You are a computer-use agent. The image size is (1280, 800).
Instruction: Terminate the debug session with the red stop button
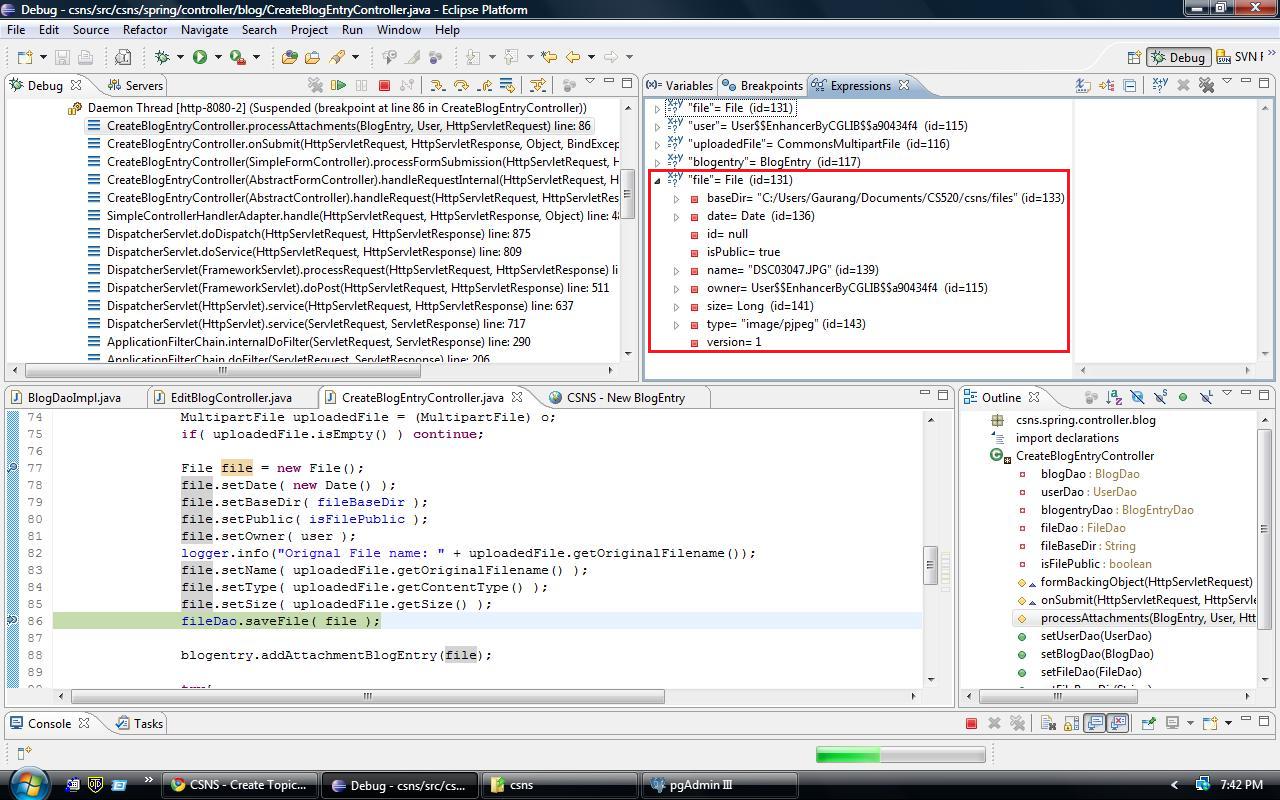[x=384, y=86]
